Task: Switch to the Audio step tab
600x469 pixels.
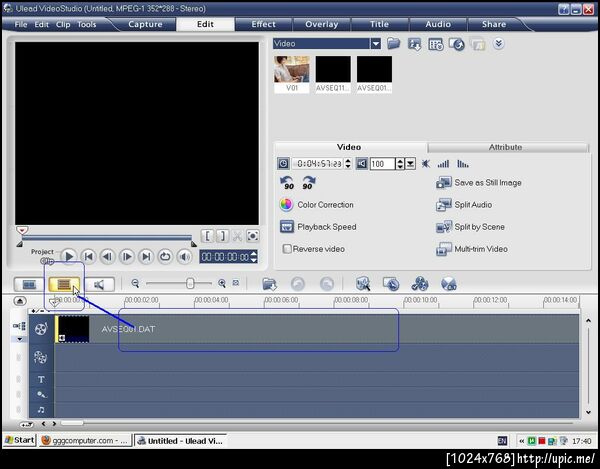Action: 438,24
